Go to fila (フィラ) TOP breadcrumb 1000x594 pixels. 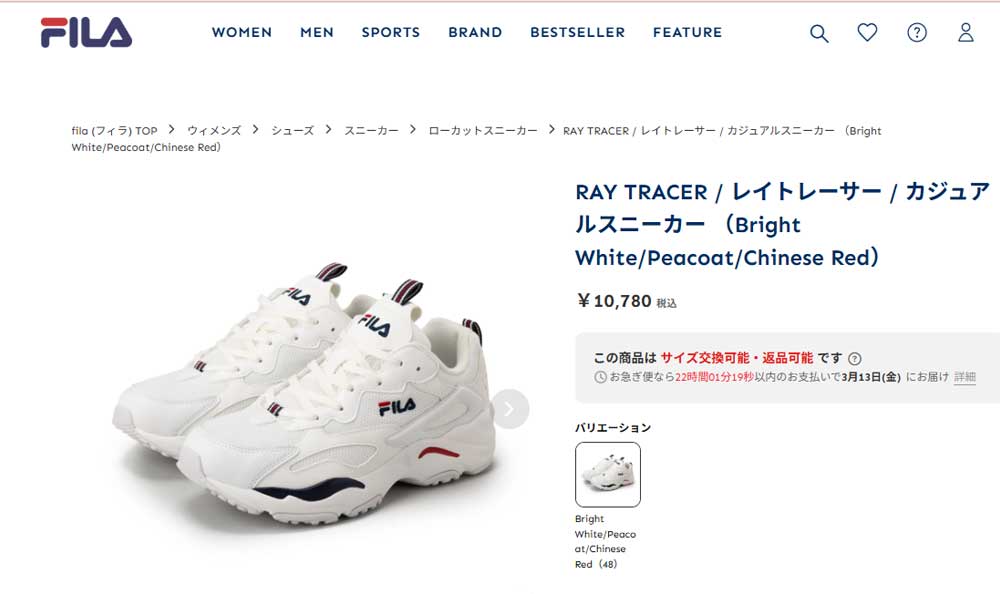point(114,131)
